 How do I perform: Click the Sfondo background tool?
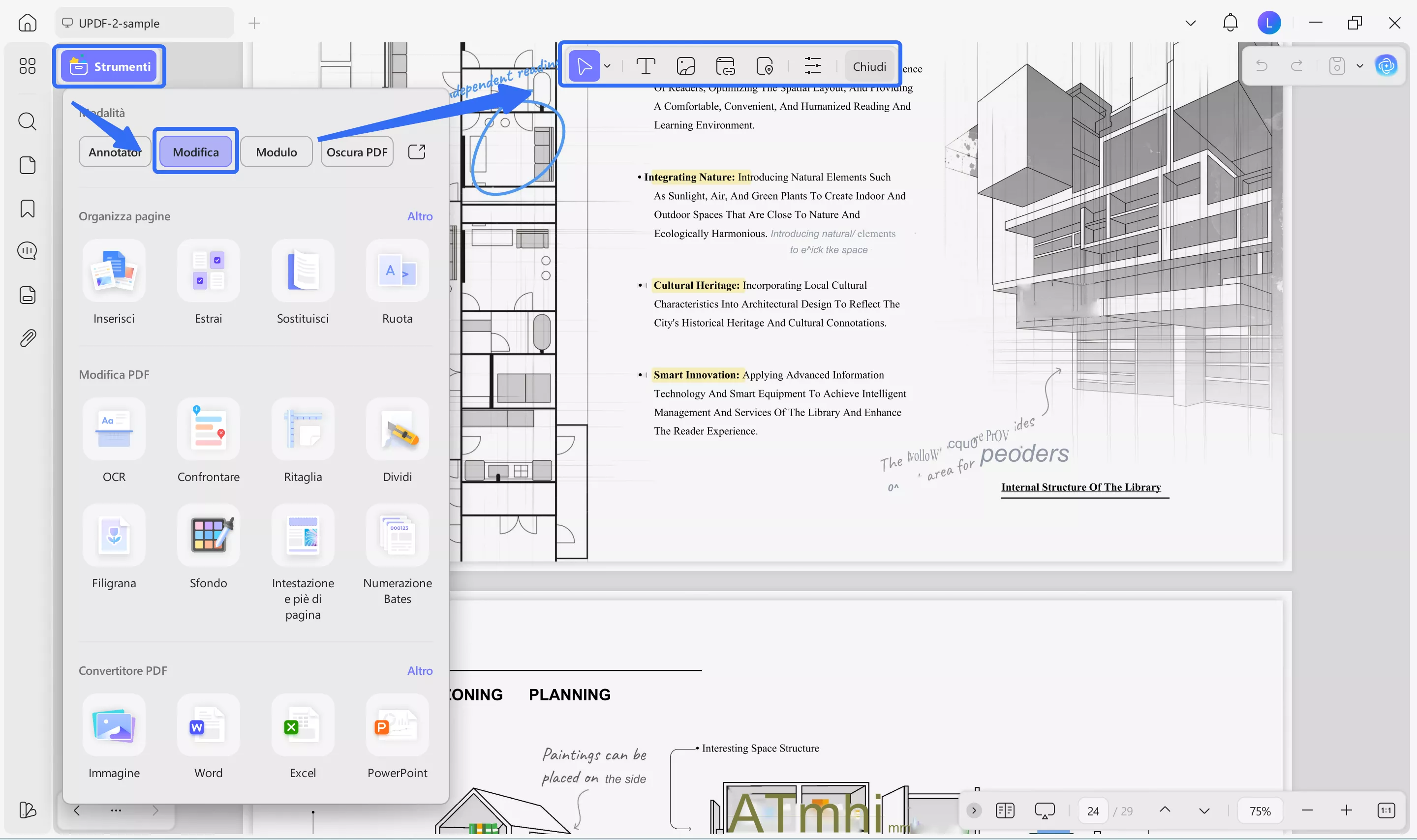click(208, 536)
